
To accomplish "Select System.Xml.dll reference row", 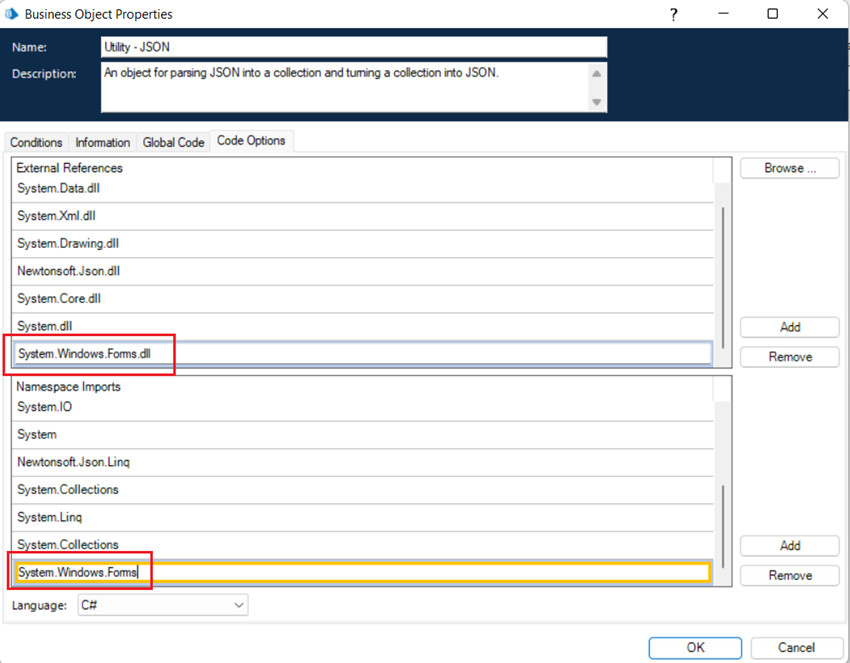I will coord(362,216).
